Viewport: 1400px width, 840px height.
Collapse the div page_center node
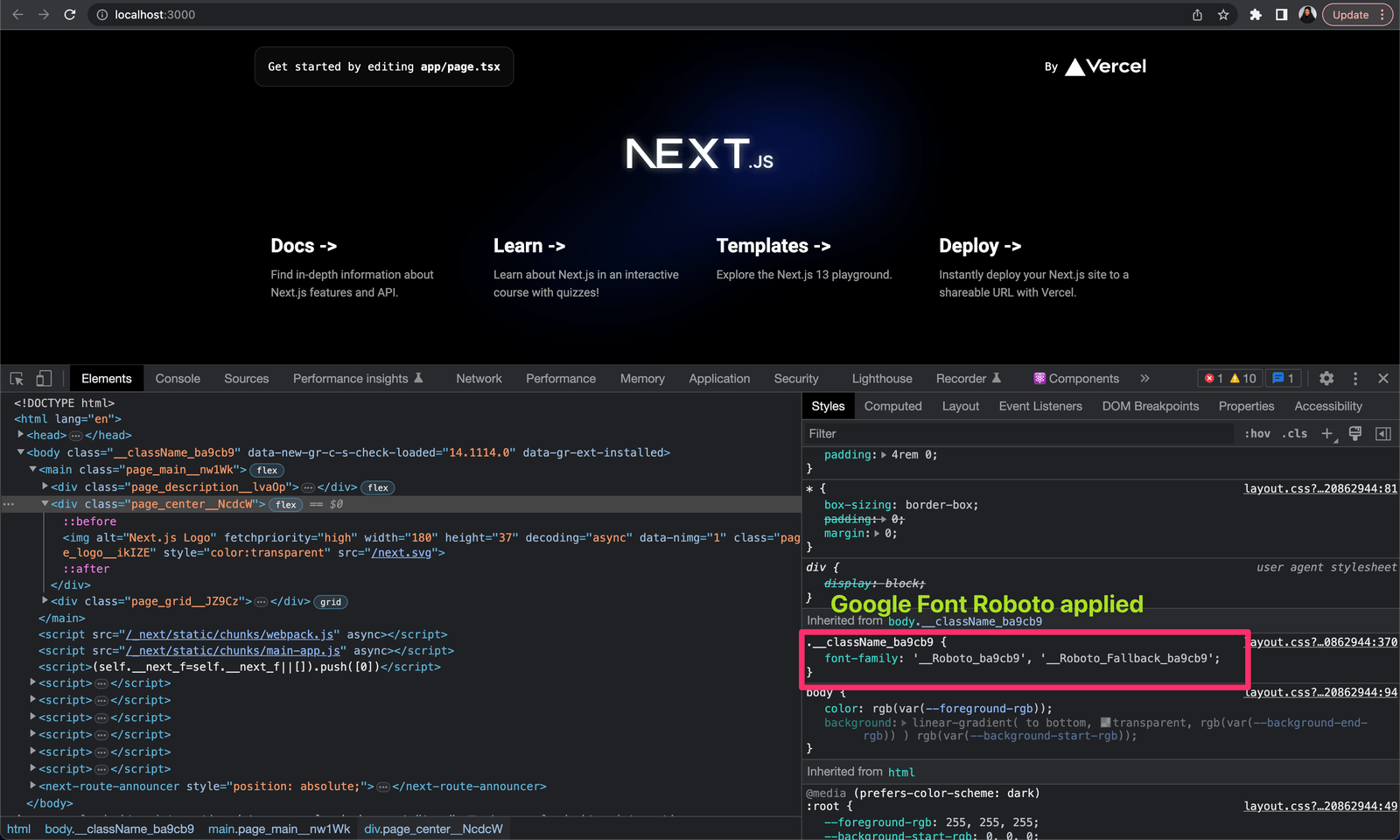tap(45, 504)
